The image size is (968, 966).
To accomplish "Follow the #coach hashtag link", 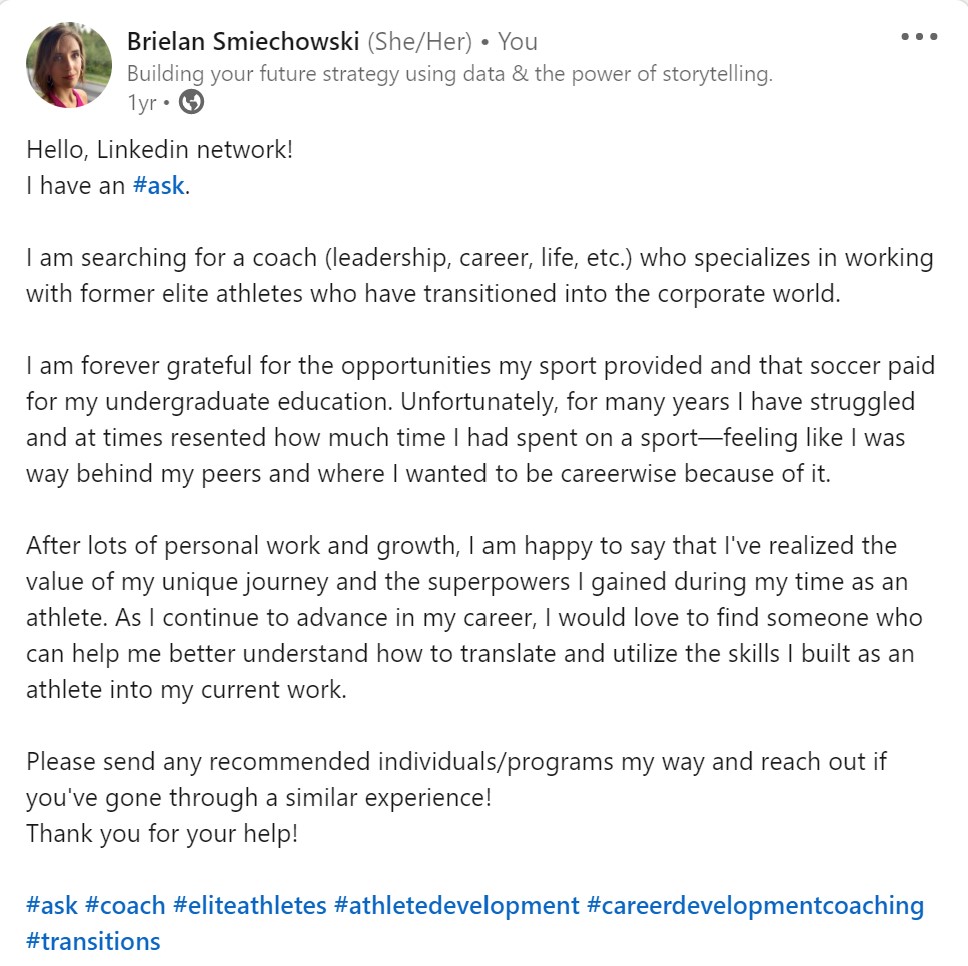I will click(125, 906).
